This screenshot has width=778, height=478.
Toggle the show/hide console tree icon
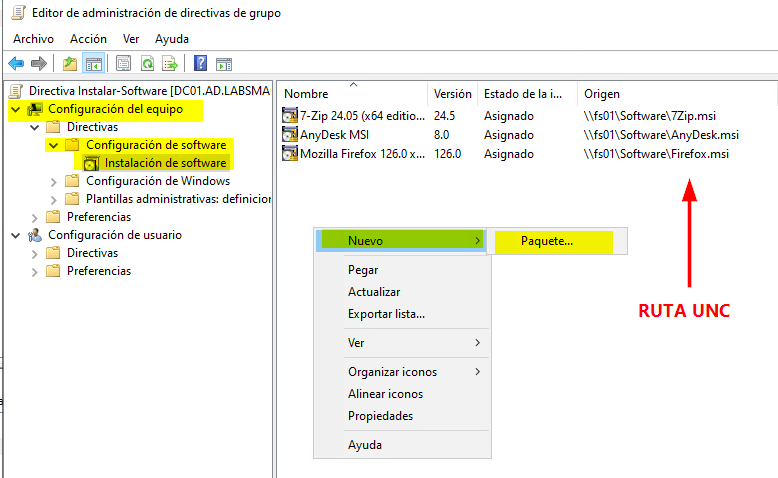[93, 64]
